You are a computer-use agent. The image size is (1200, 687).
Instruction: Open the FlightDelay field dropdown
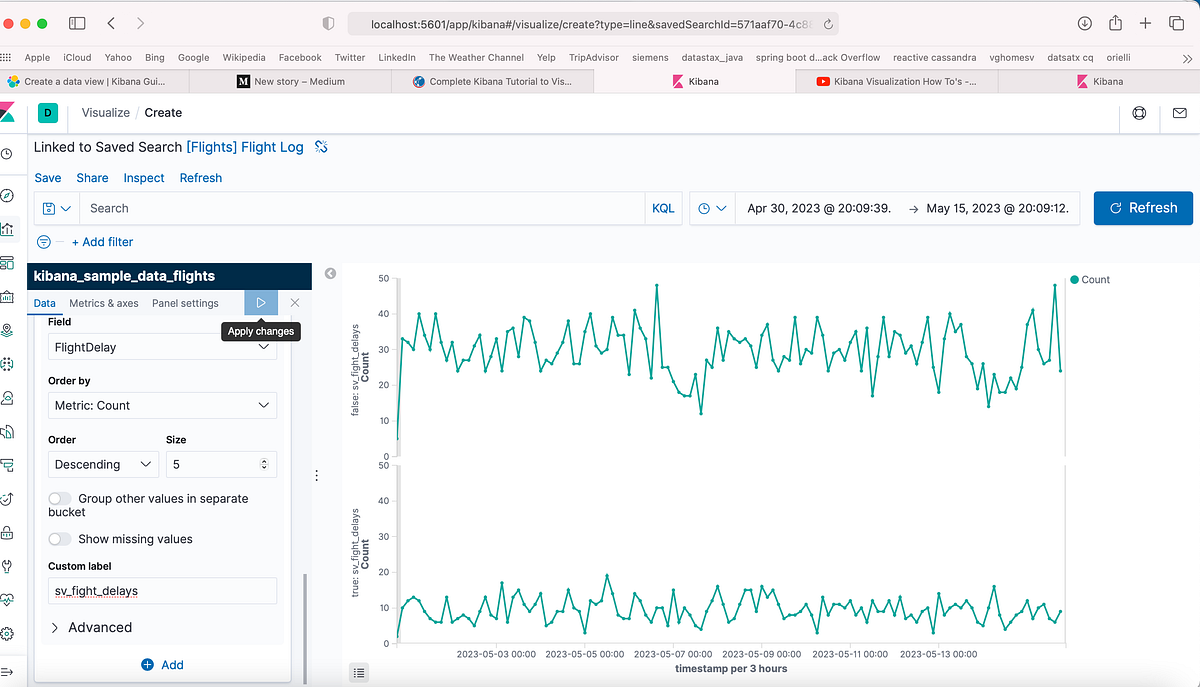162,346
